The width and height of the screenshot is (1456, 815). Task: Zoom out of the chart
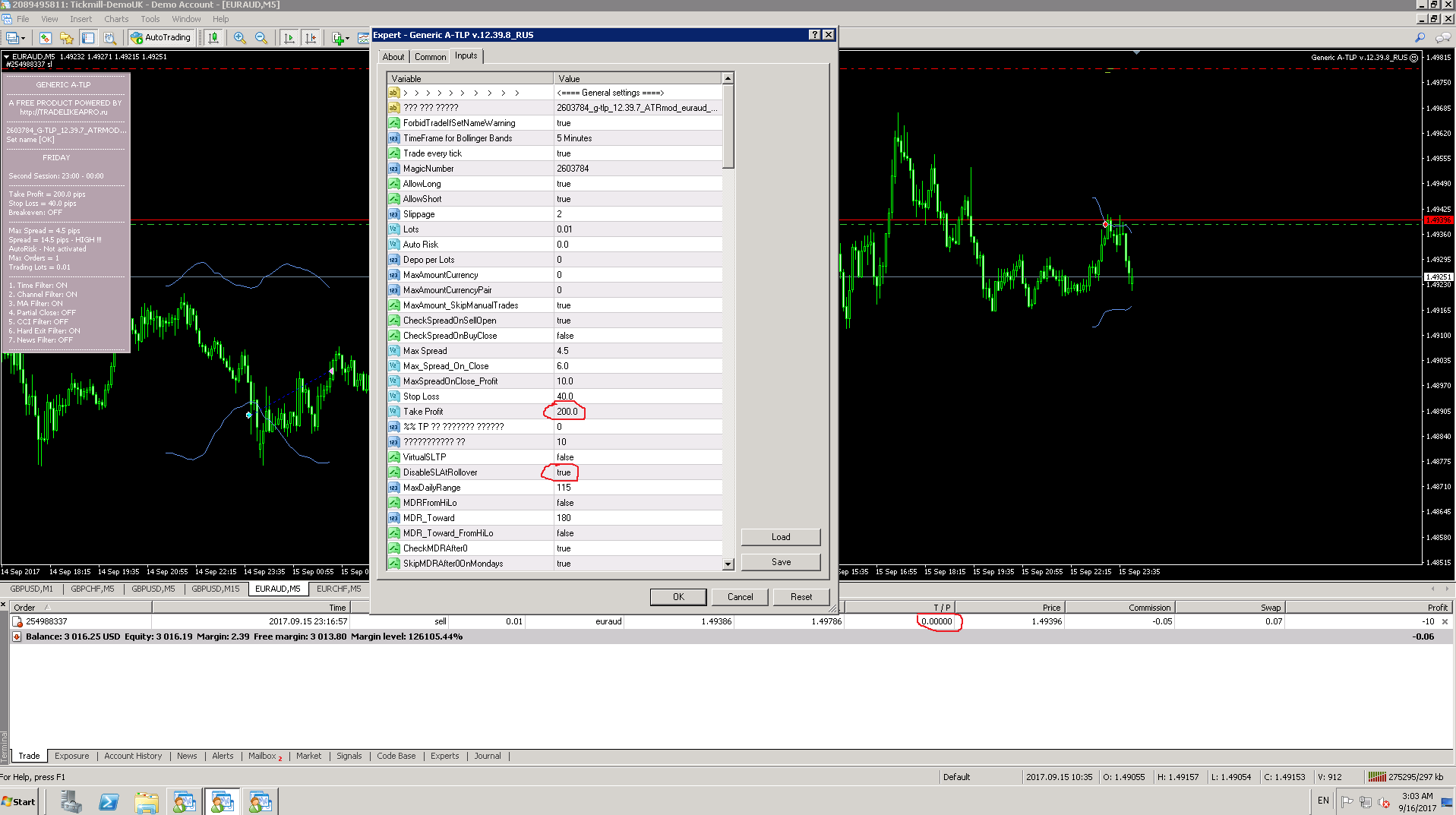click(x=261, y=37)
